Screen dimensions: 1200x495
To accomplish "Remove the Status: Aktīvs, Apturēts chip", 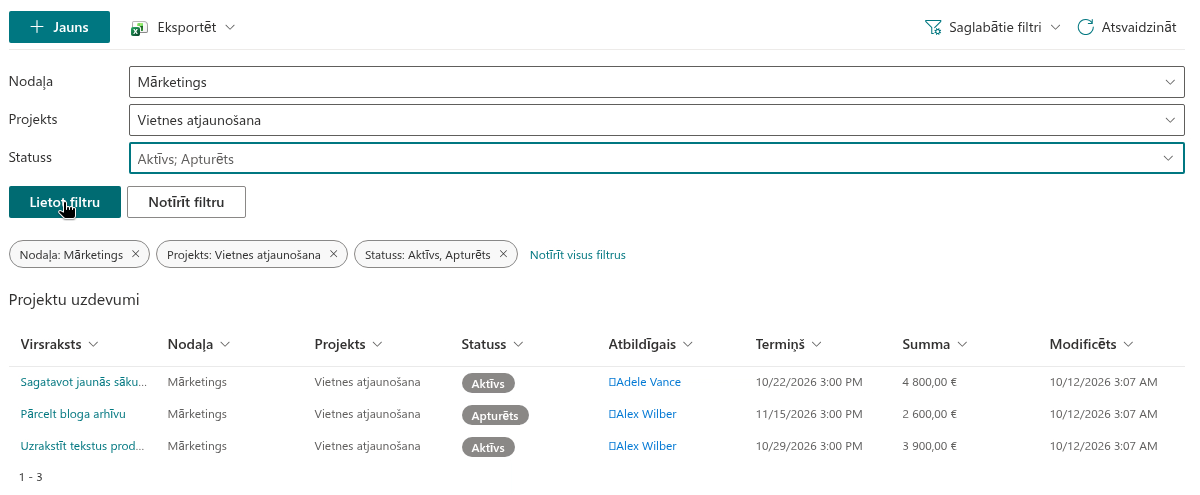I will coord(503,254).
